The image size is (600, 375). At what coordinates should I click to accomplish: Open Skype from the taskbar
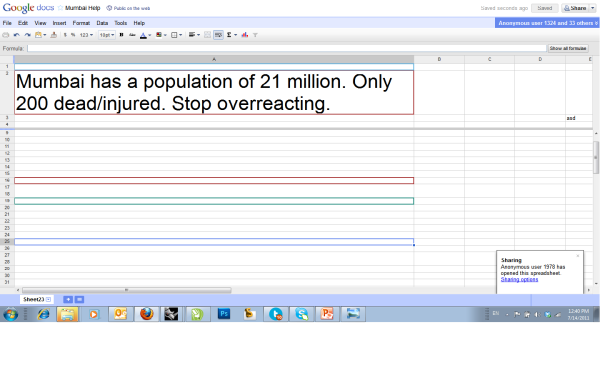[x=302, y=315]
